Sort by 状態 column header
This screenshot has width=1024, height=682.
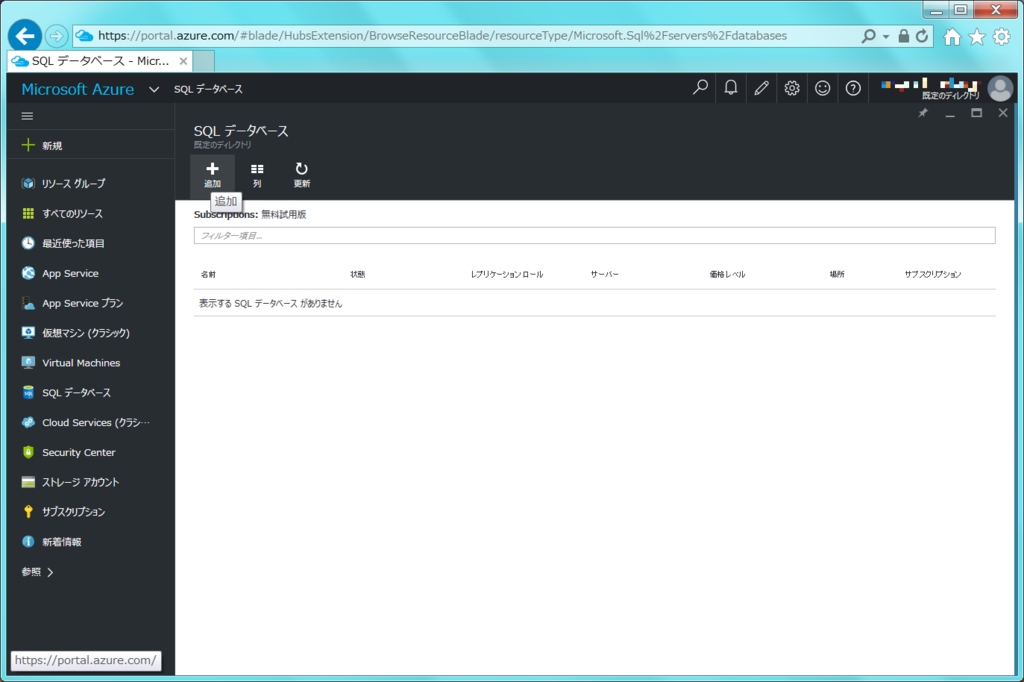click(x=357, y=274)
